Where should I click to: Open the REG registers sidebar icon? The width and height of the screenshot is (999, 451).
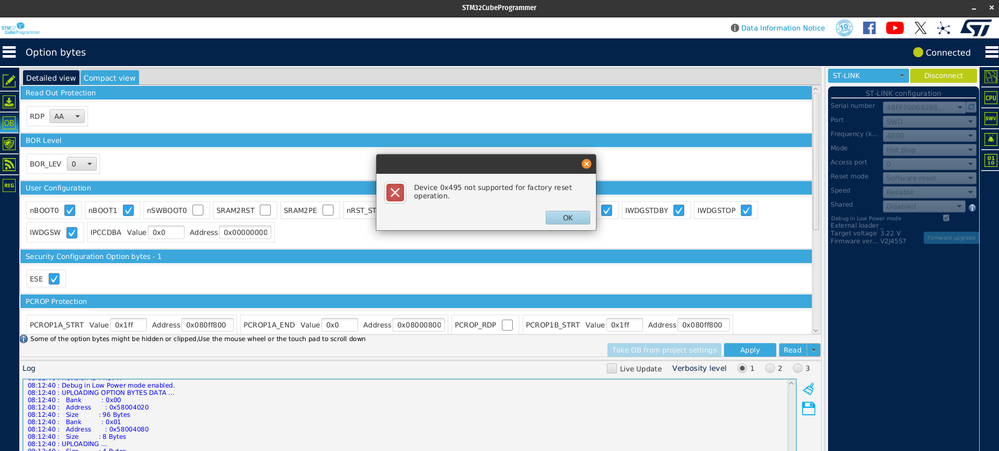point(9,185)
